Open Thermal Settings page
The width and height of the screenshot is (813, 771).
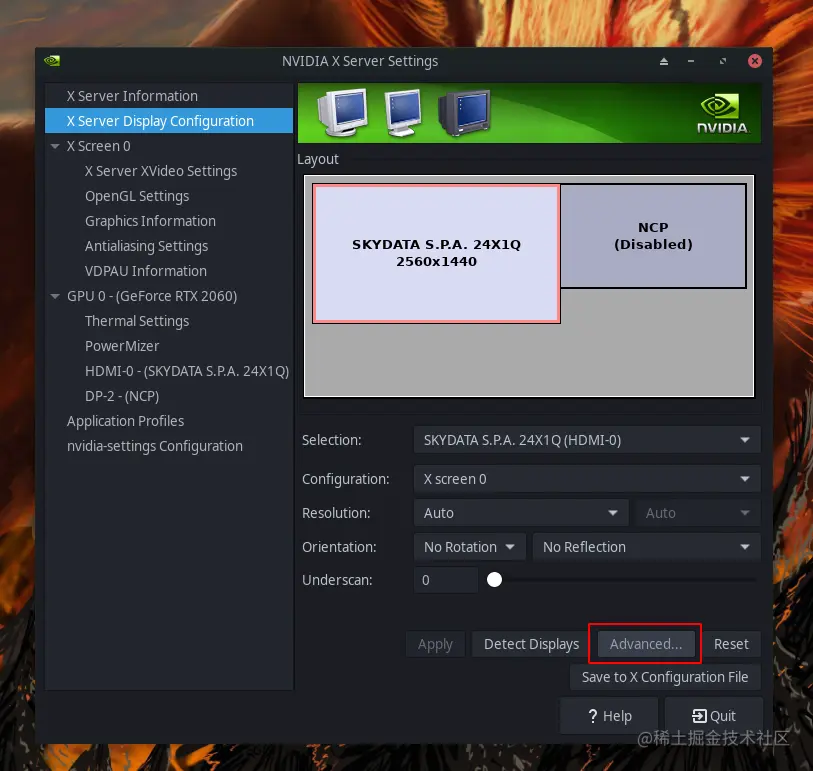tap(169, 321)
